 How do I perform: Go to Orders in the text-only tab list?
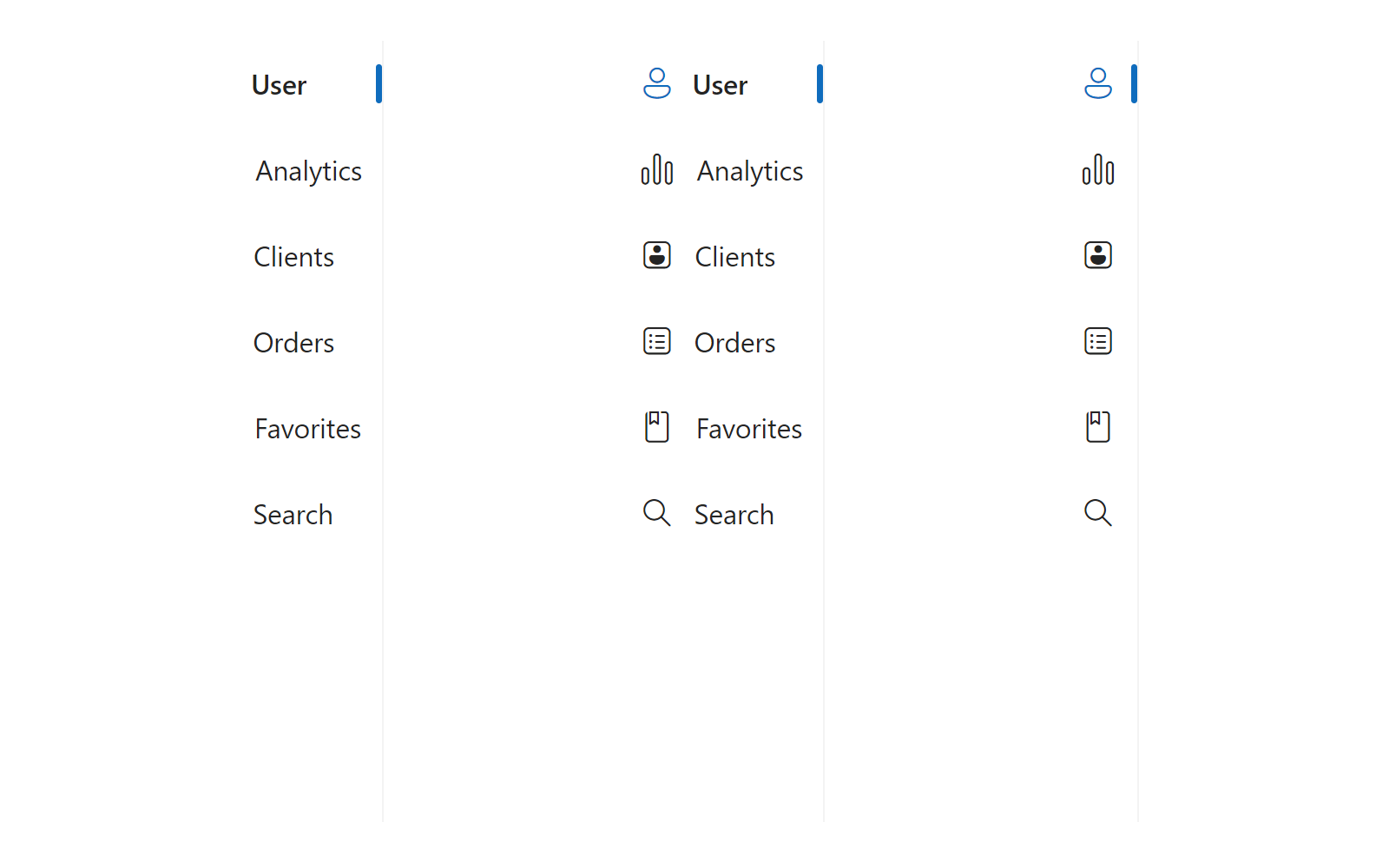(293, 343)
